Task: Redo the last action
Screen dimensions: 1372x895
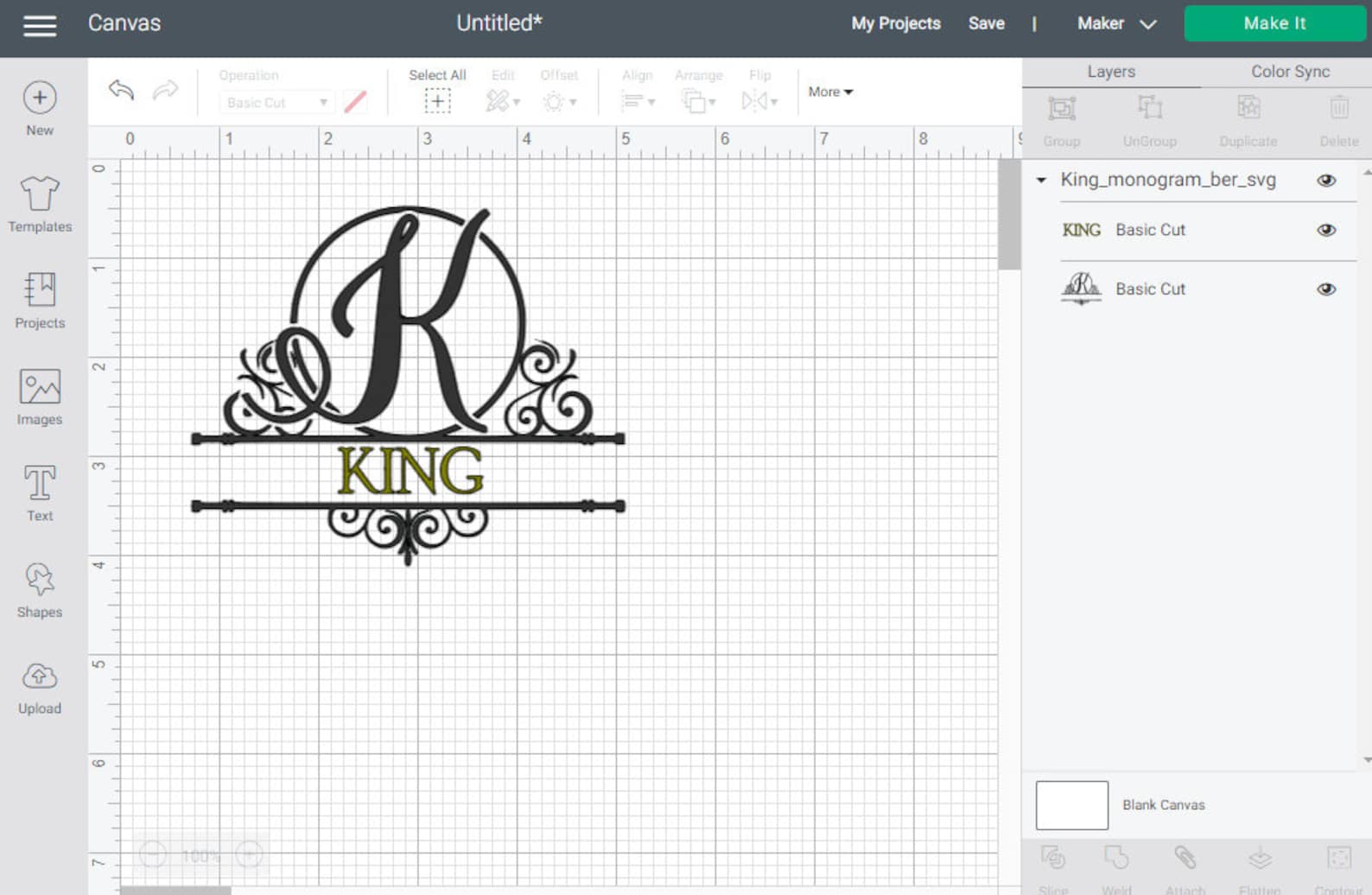Action: (x=165, y=89)
